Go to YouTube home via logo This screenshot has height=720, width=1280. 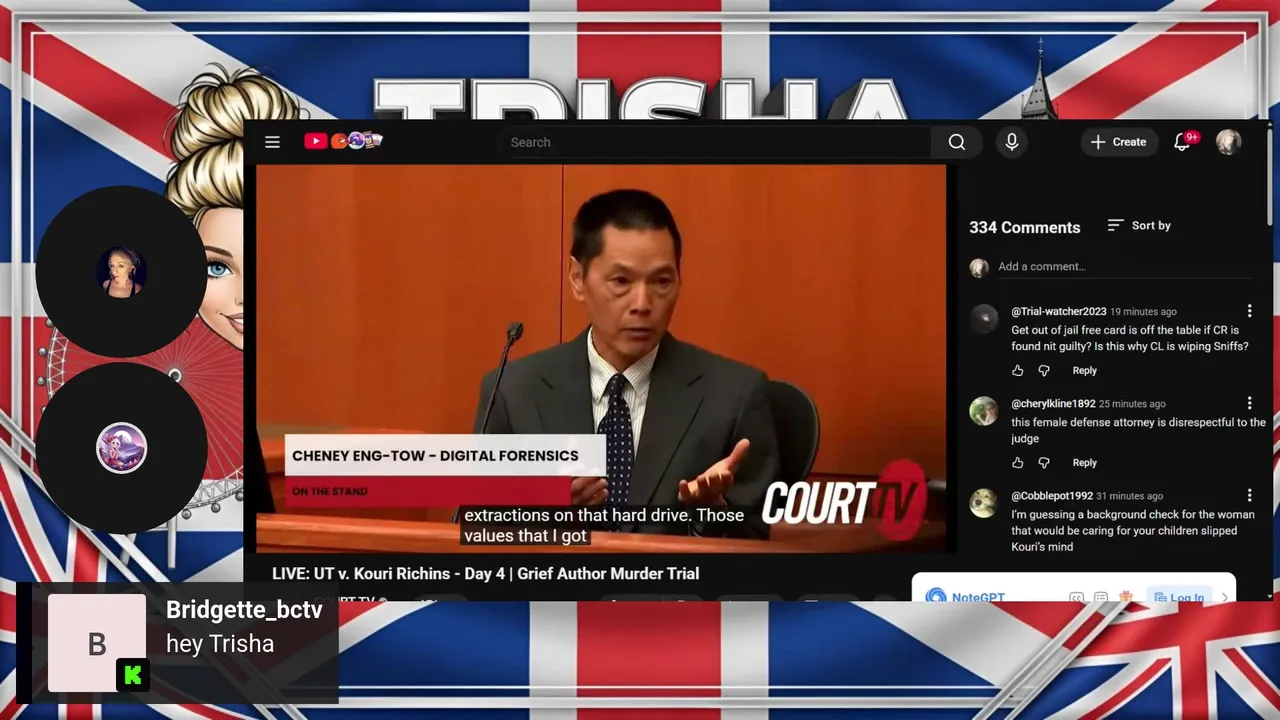[344, 141]
